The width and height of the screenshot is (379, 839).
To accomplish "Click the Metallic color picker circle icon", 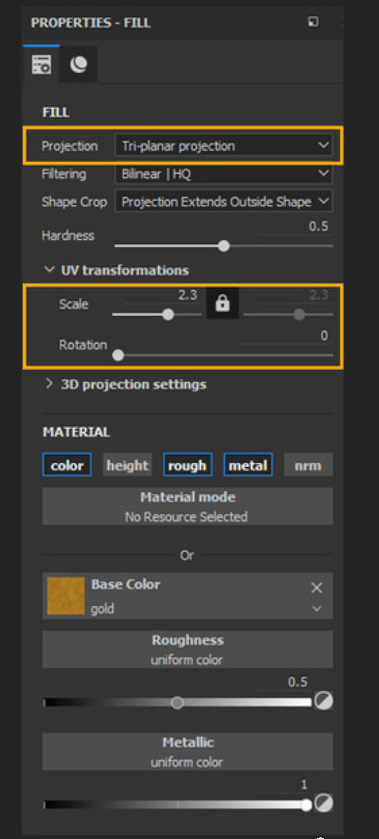I will coord(323,803).
